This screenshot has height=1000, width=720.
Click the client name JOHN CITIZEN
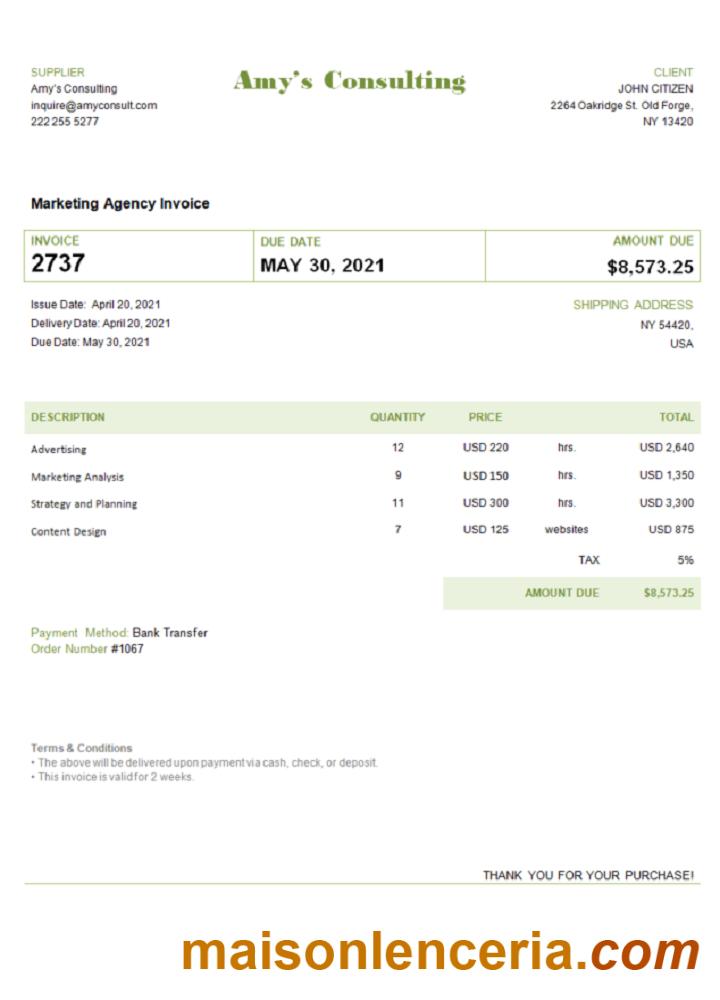(x=655, y=89)
